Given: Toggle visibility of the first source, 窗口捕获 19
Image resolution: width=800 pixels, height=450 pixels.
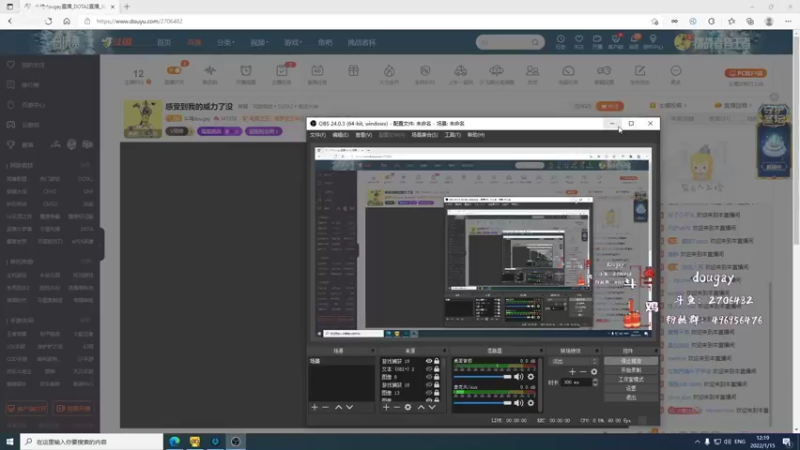Looking at the screenshot, I should pyautogui.click(x=429, y=361).
